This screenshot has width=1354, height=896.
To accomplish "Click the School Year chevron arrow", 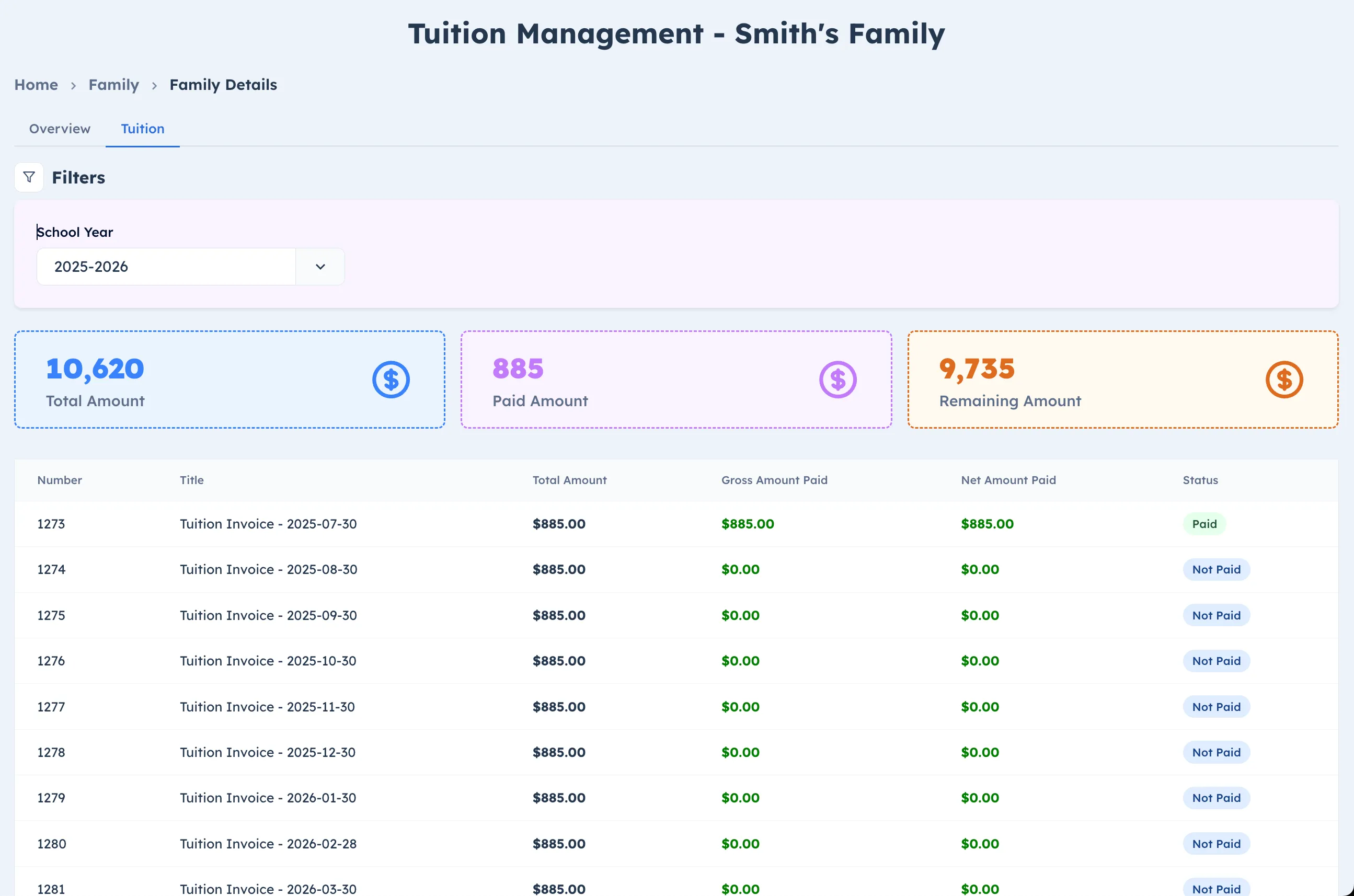I will pos(319,266).
